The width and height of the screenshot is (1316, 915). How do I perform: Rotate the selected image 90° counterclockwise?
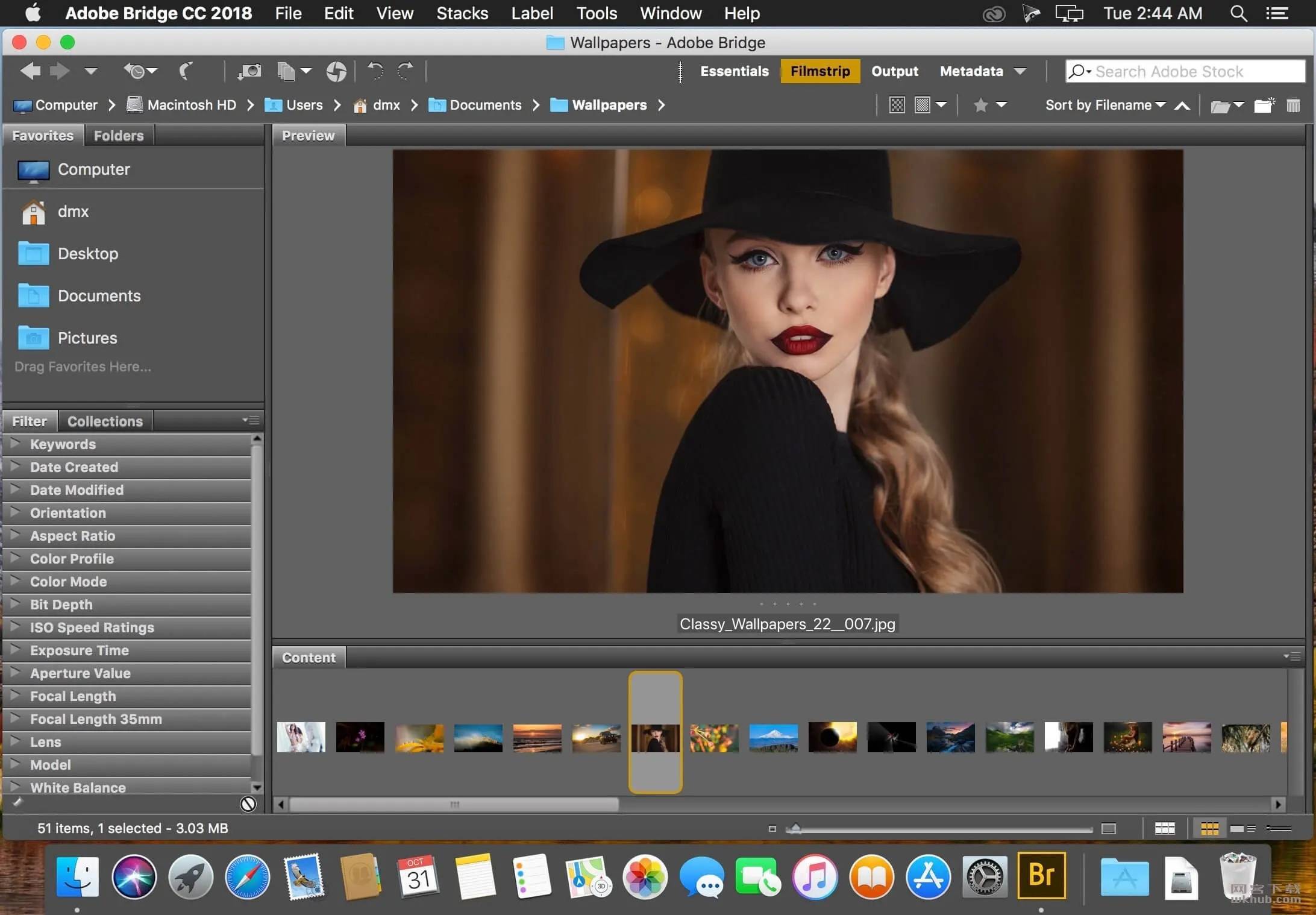[375, 72]
